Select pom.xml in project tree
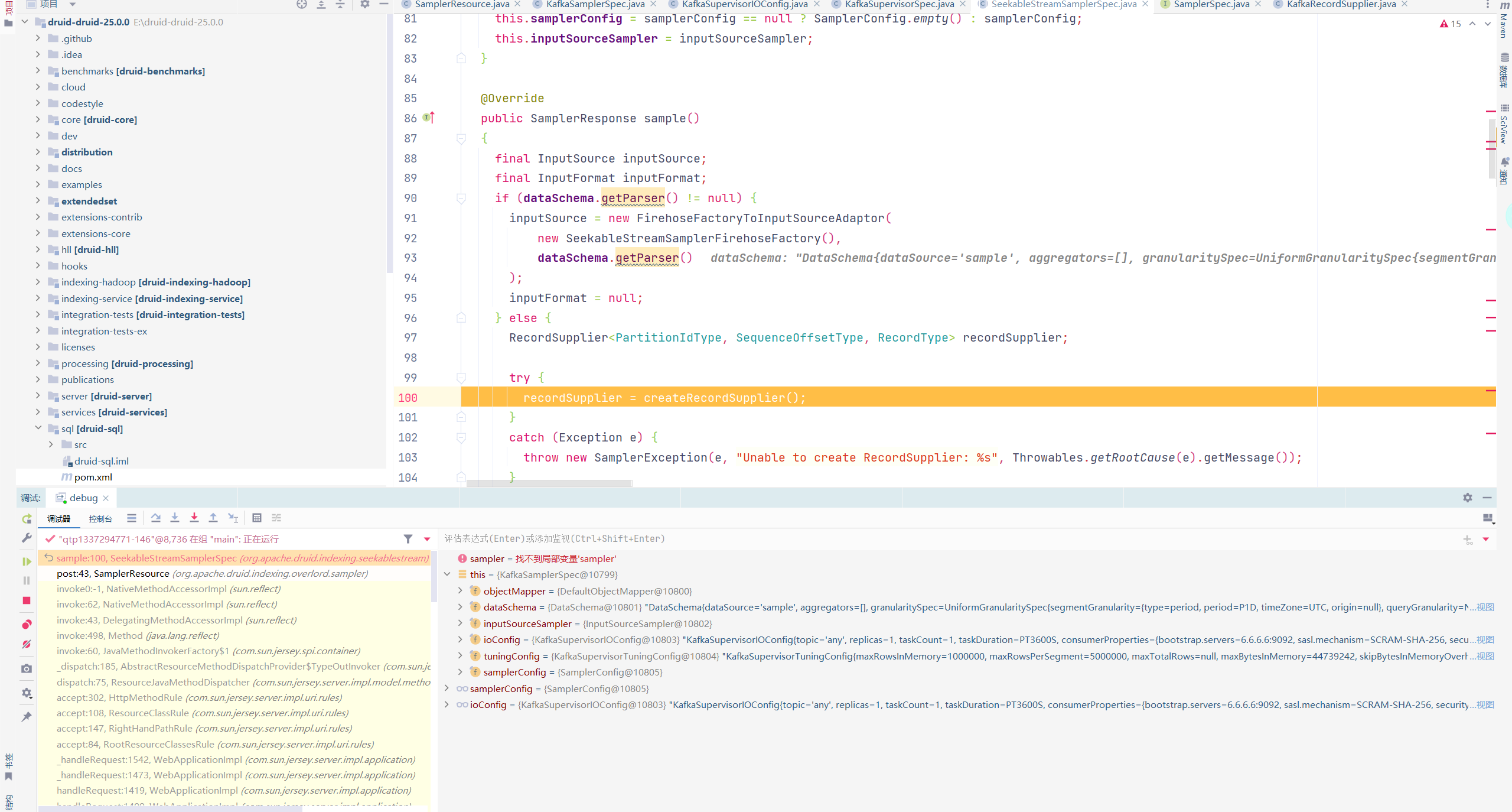This screenshot has height=812, width=1512. click(93, 477)
